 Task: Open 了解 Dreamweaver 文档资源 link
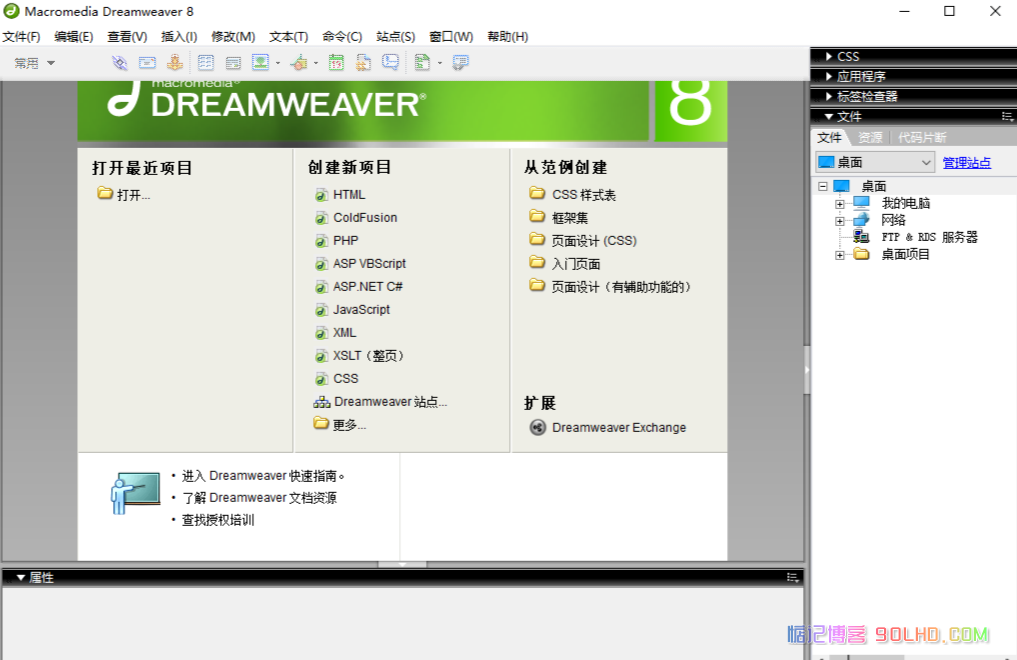pos(259,498)
